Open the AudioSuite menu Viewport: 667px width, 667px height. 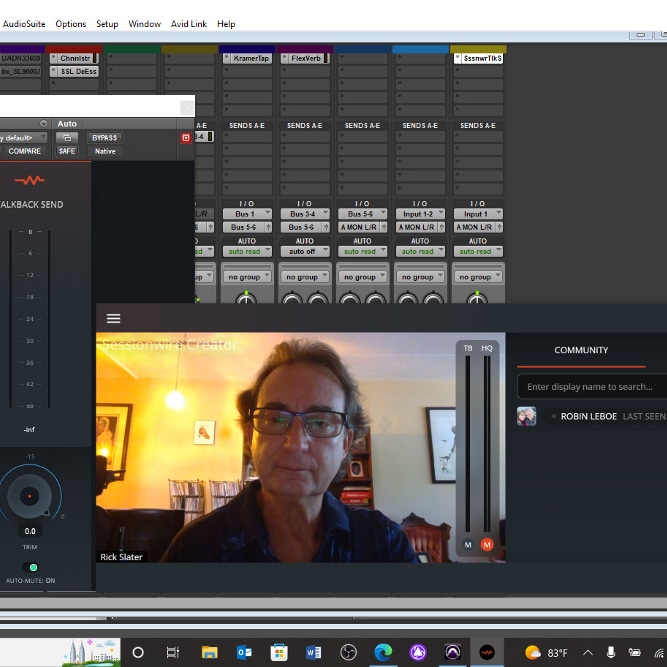point(24,24)
